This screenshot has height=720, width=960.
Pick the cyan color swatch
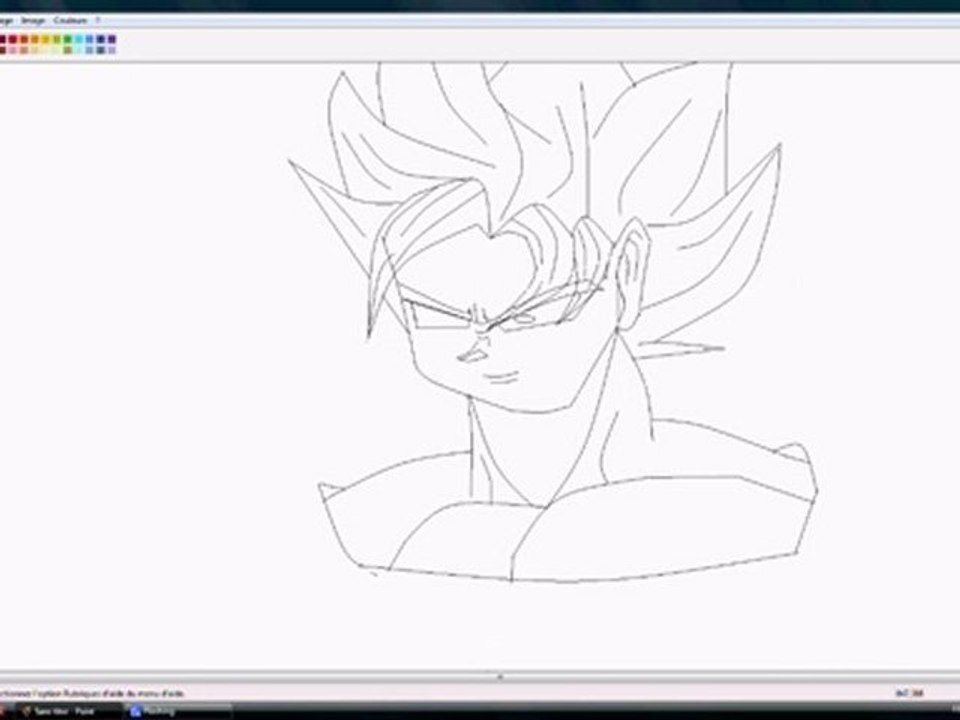(x=79, y=39)
